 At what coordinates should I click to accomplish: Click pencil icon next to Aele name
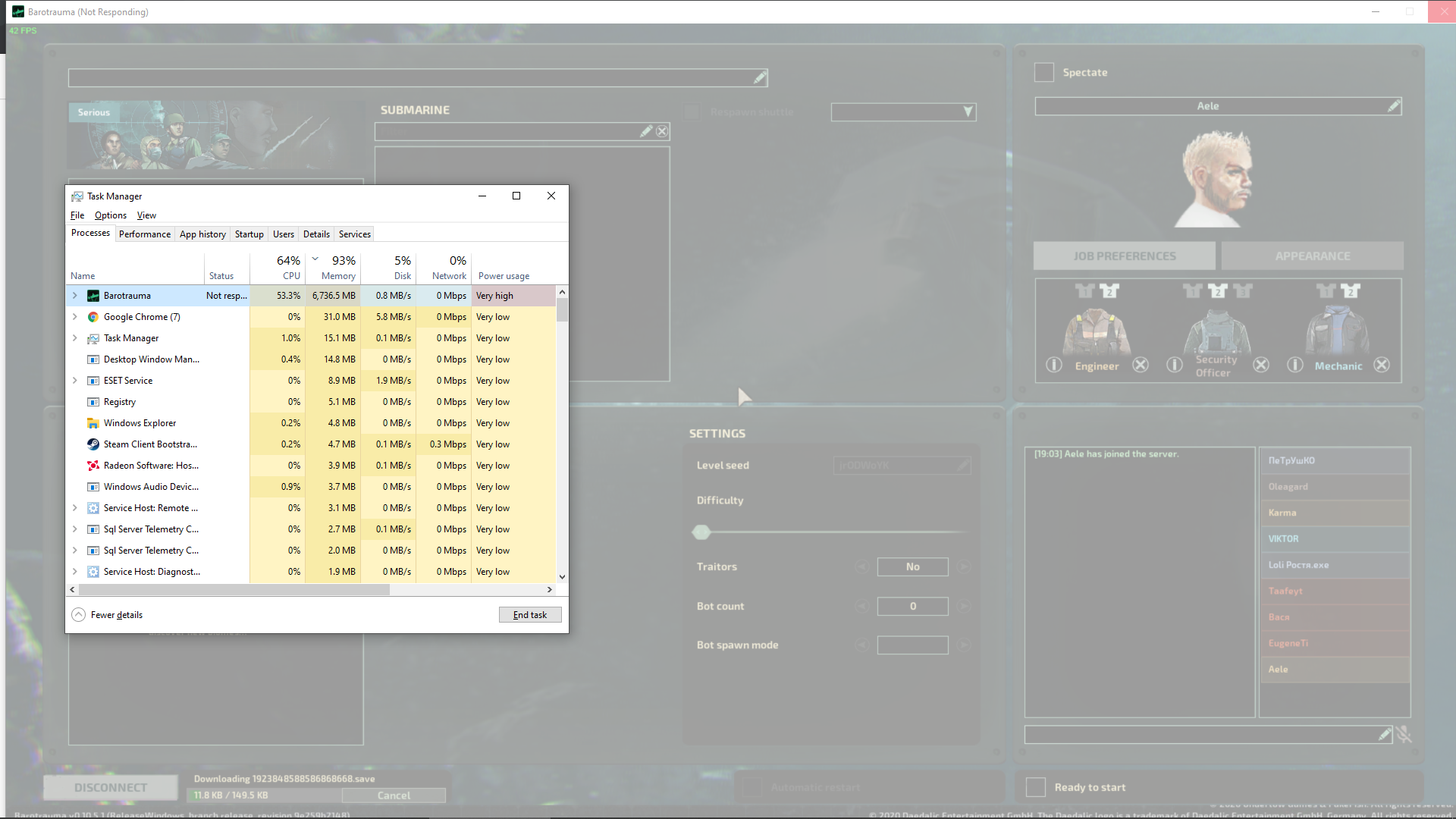(x=1394, y=106)
